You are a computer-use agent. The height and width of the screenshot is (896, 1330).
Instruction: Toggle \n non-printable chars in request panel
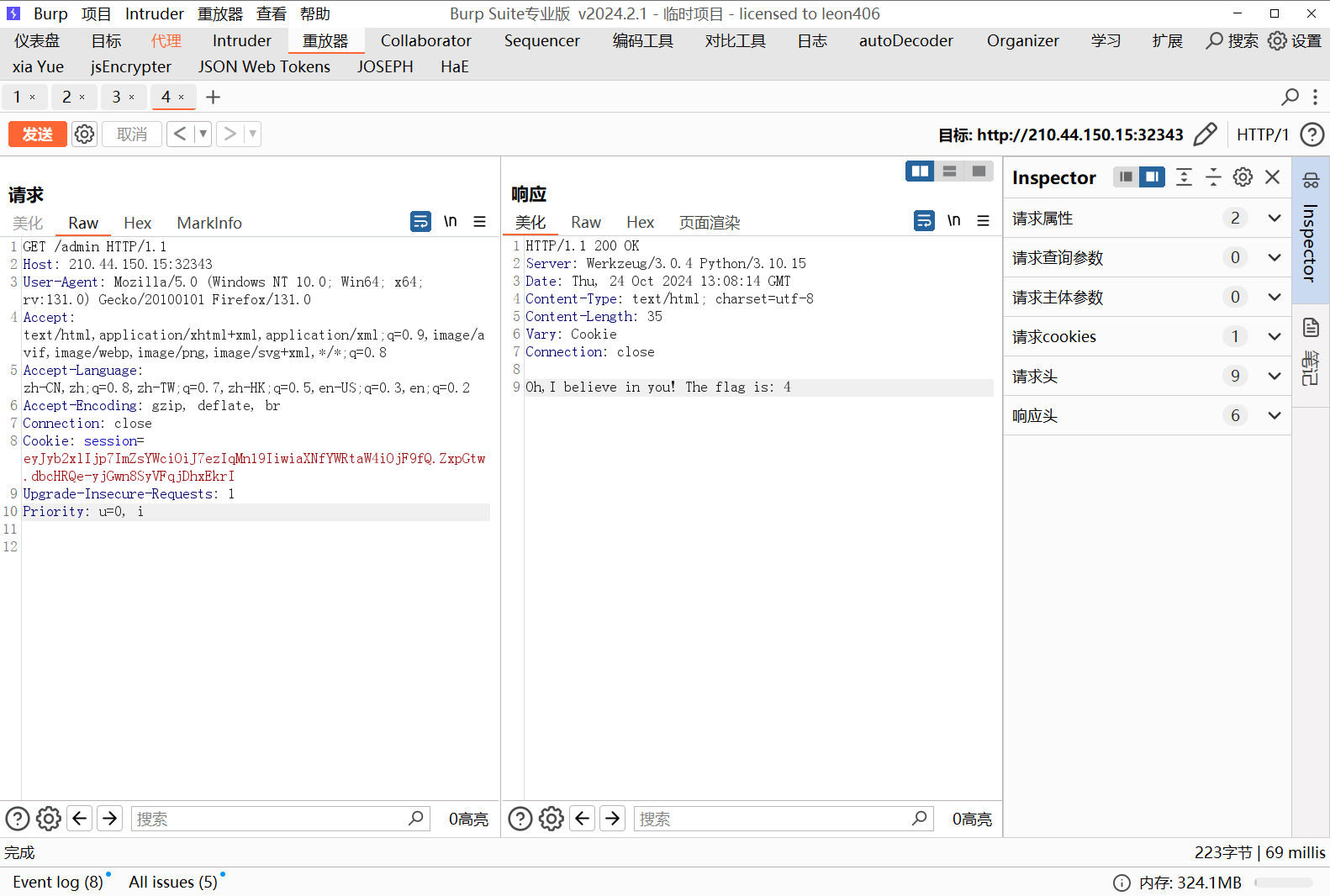[451, 221]
